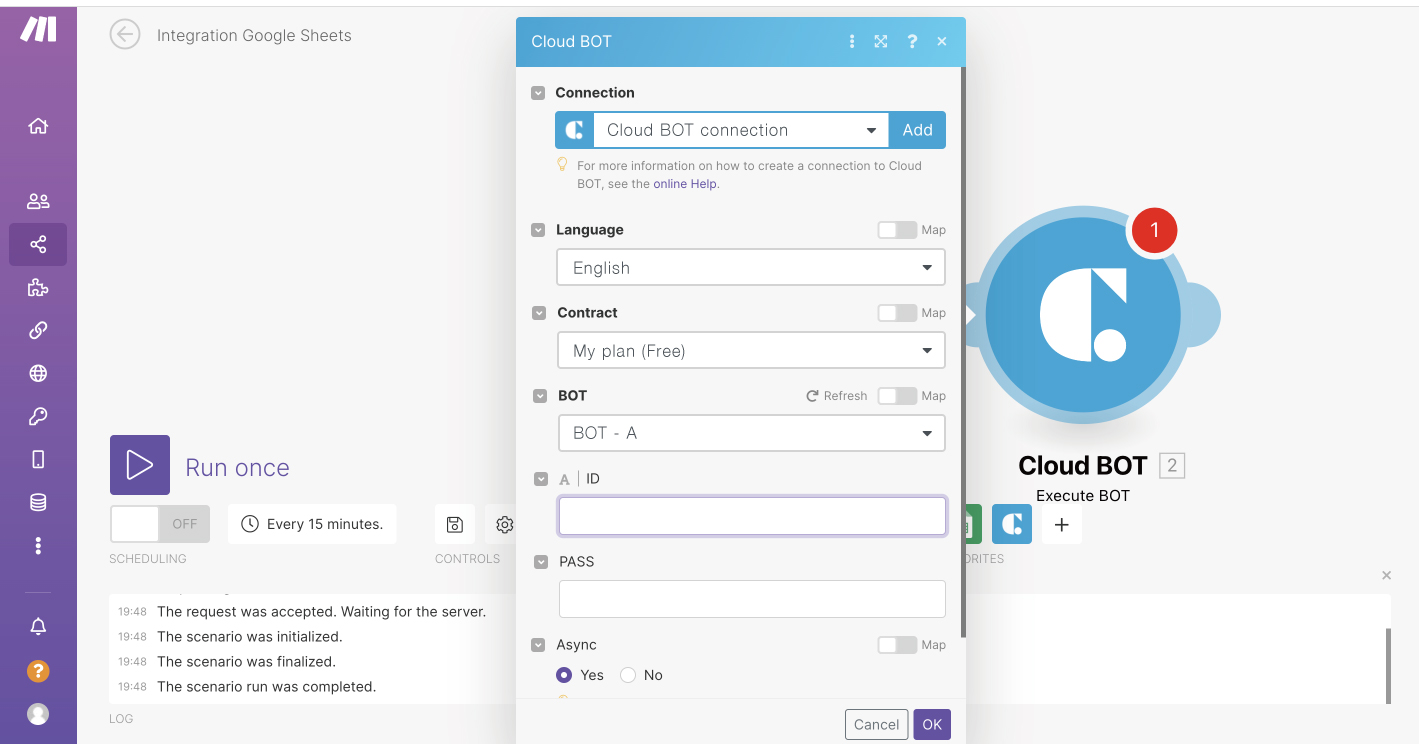The height and width of the screenshot is (744, 1419).
Task: Click the Cloud BOT favorites icon
Action: pyautogui.click(x=1012, y=524)
